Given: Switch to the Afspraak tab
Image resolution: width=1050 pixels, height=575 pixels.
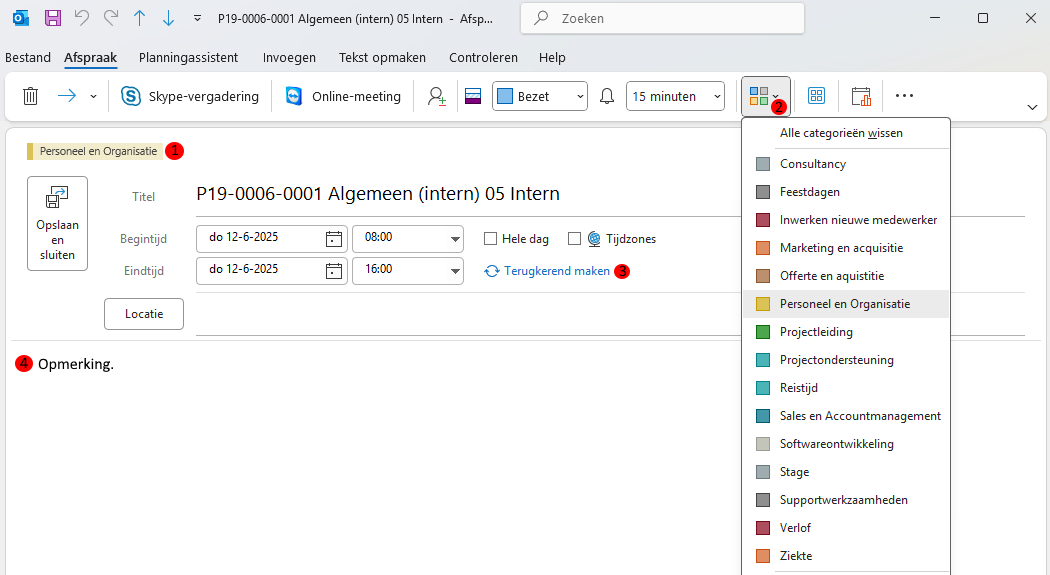Looking at the screenshot, I should (x=90, y=58).
